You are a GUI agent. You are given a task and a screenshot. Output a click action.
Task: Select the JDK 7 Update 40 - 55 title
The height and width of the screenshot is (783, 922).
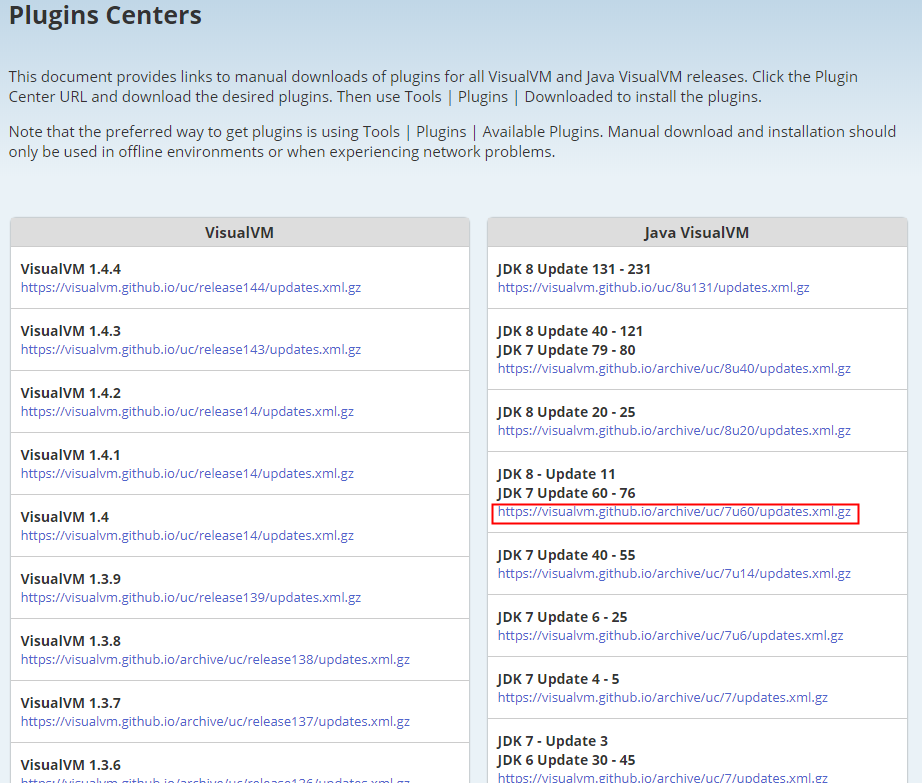click(566, 556)
